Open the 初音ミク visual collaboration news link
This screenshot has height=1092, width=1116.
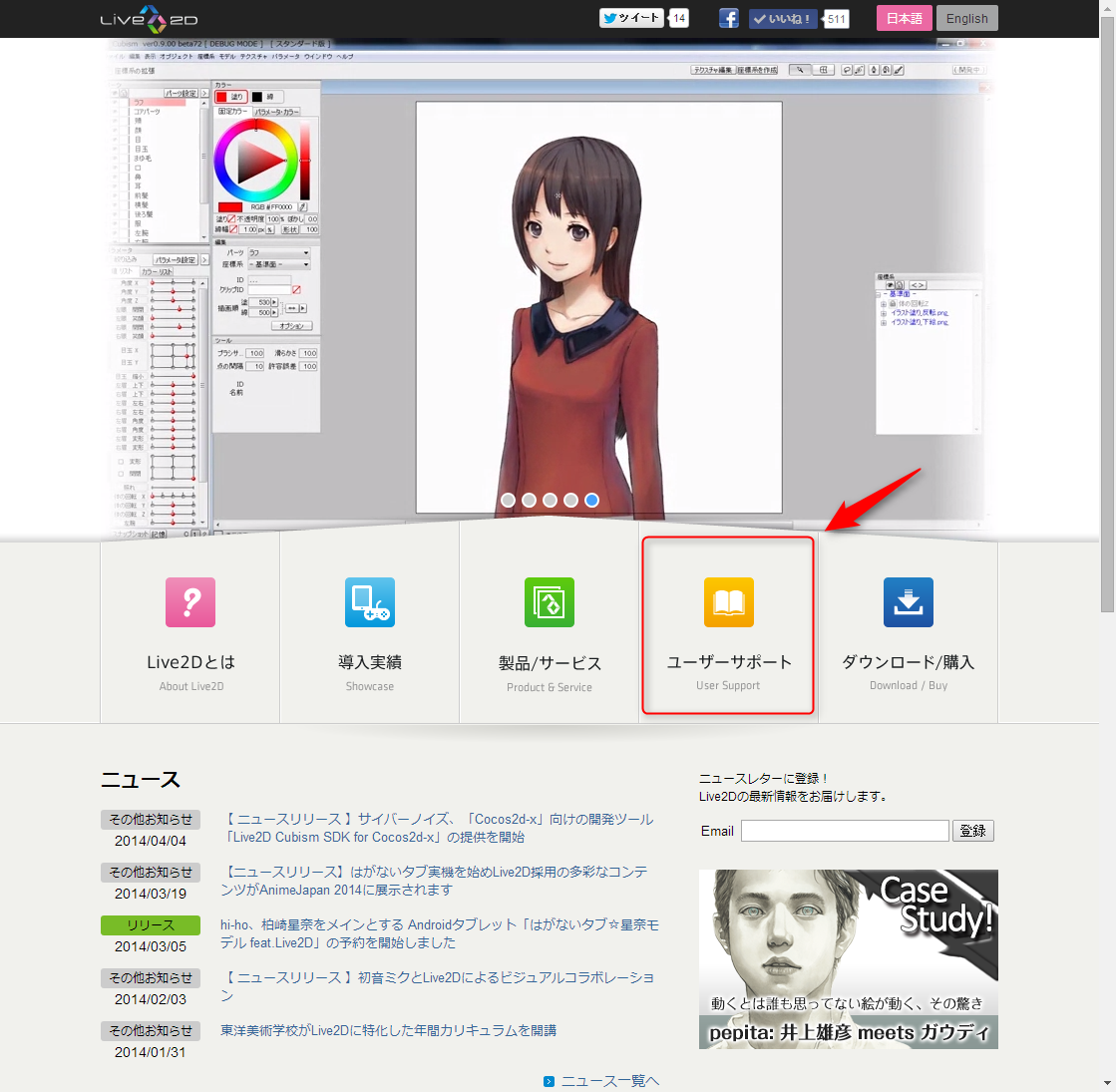[437, 986]
